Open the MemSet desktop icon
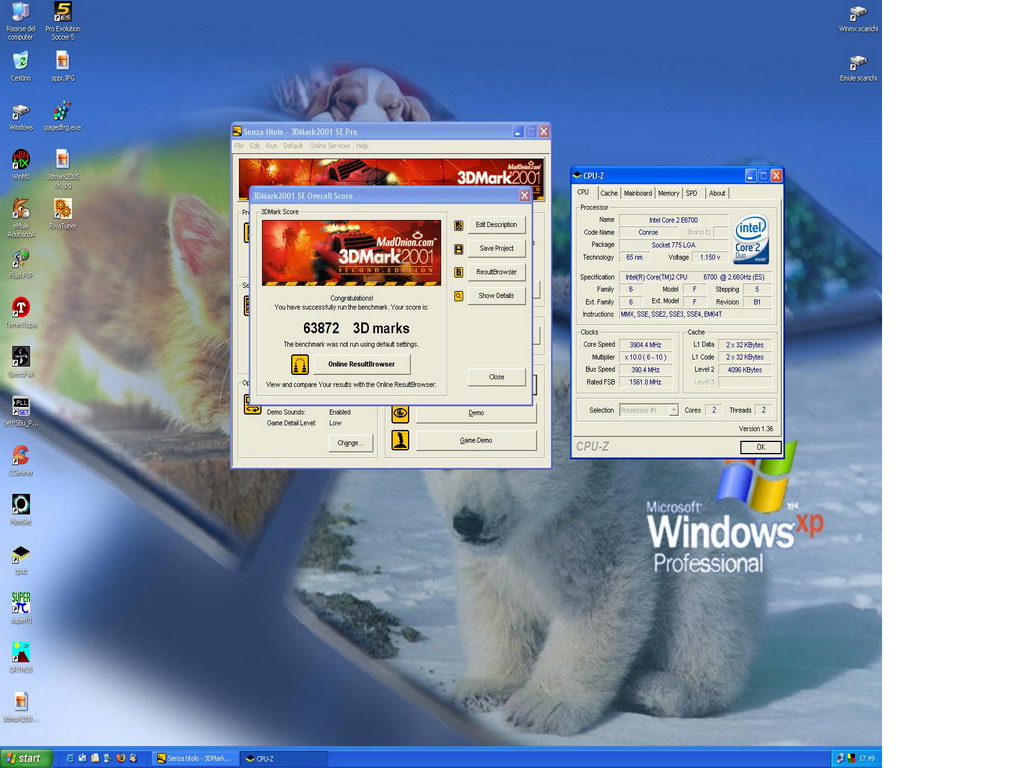The width and height of the screenshot is (1024, 768). coord(20,509)
